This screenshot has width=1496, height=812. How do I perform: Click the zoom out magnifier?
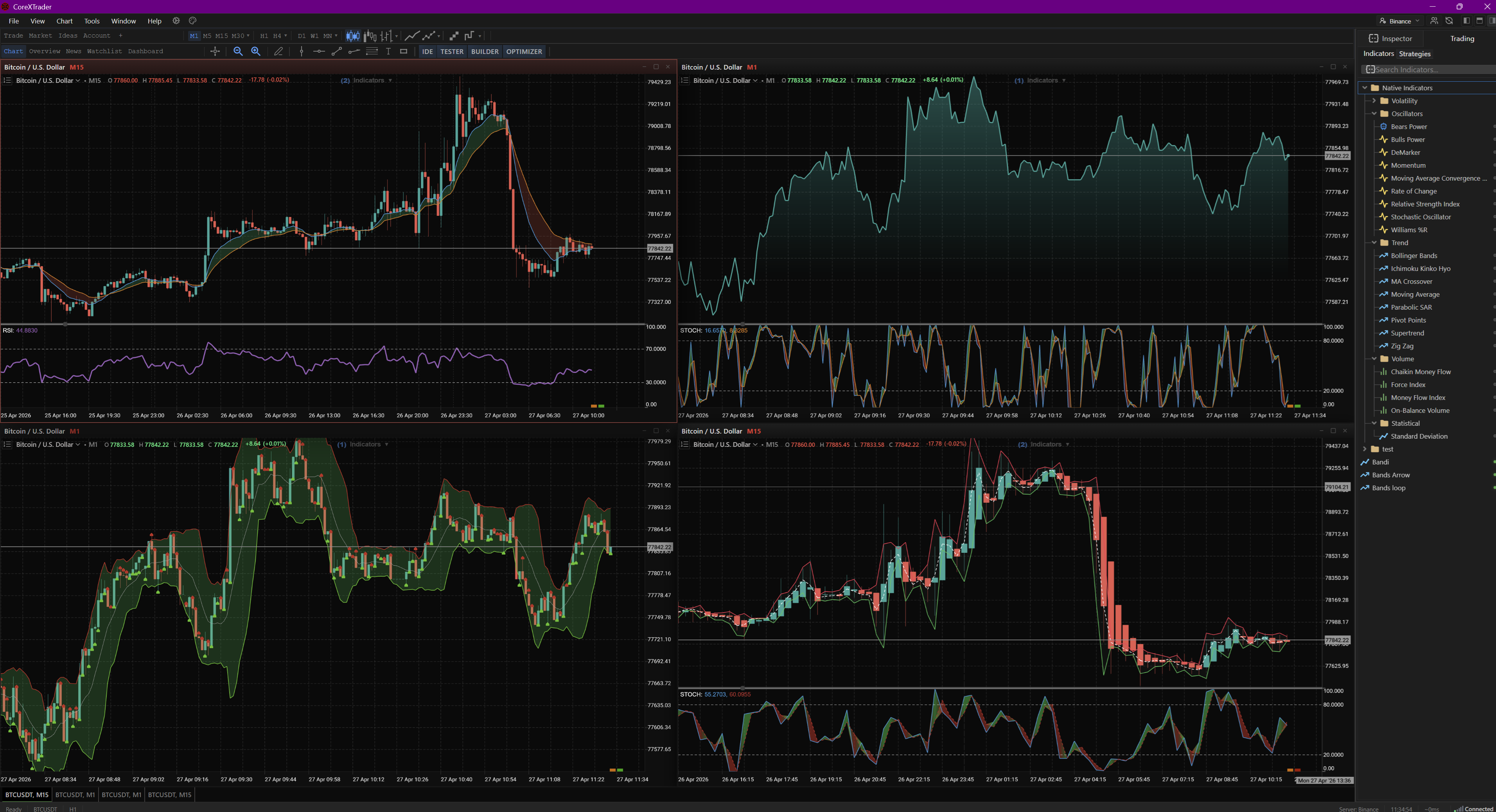[x=237, y=52]
